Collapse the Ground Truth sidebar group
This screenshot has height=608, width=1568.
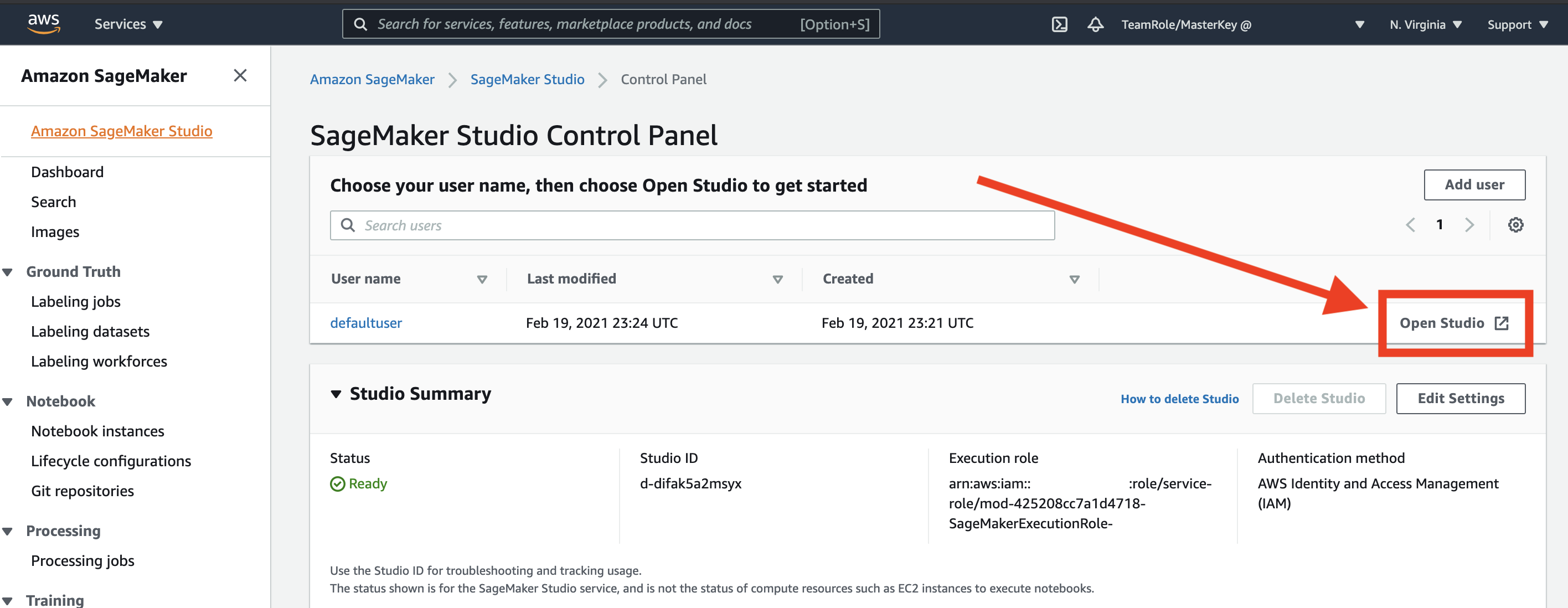(x=8, y=272)
